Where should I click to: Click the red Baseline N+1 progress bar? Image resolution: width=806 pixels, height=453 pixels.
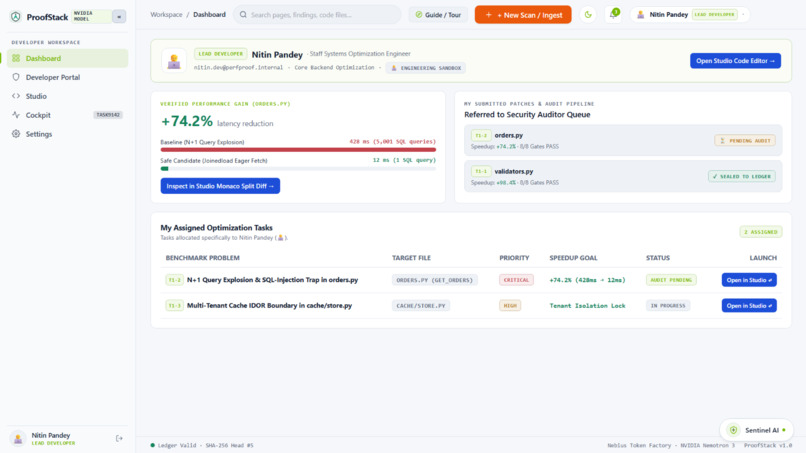(298, 150)
